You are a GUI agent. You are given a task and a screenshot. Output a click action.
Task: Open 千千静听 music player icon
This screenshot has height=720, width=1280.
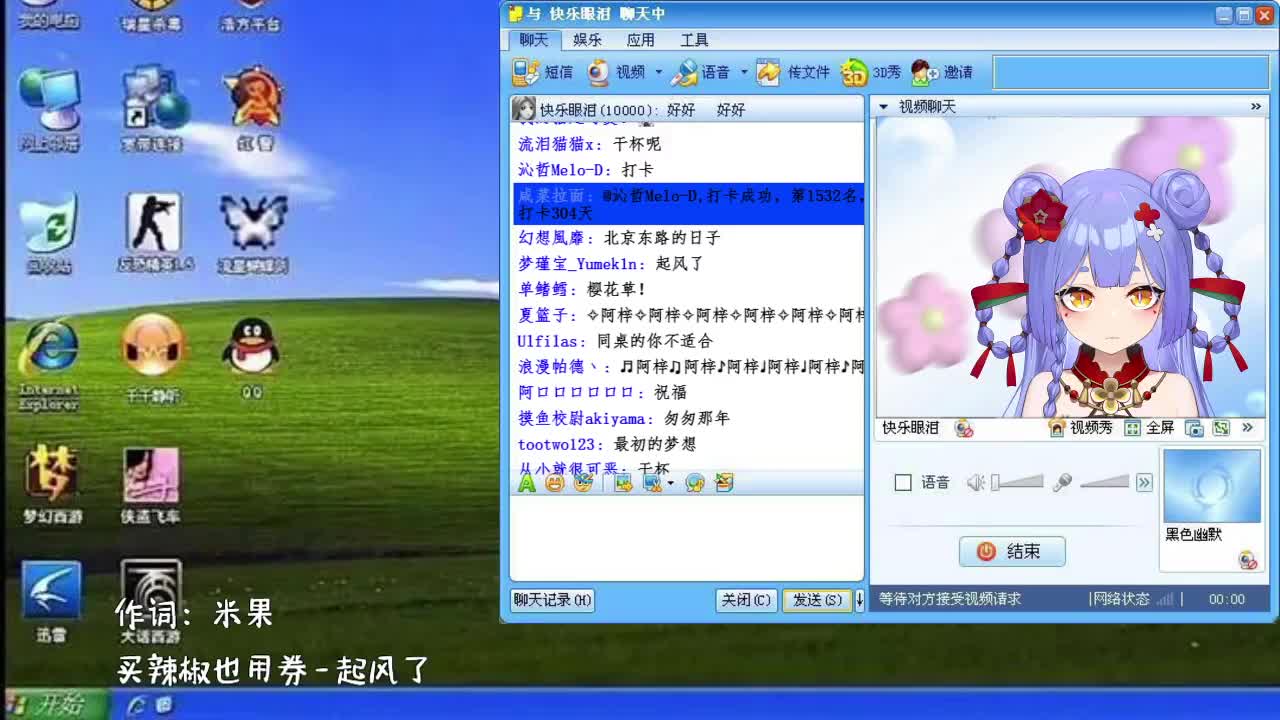click(x=152, y=359)
